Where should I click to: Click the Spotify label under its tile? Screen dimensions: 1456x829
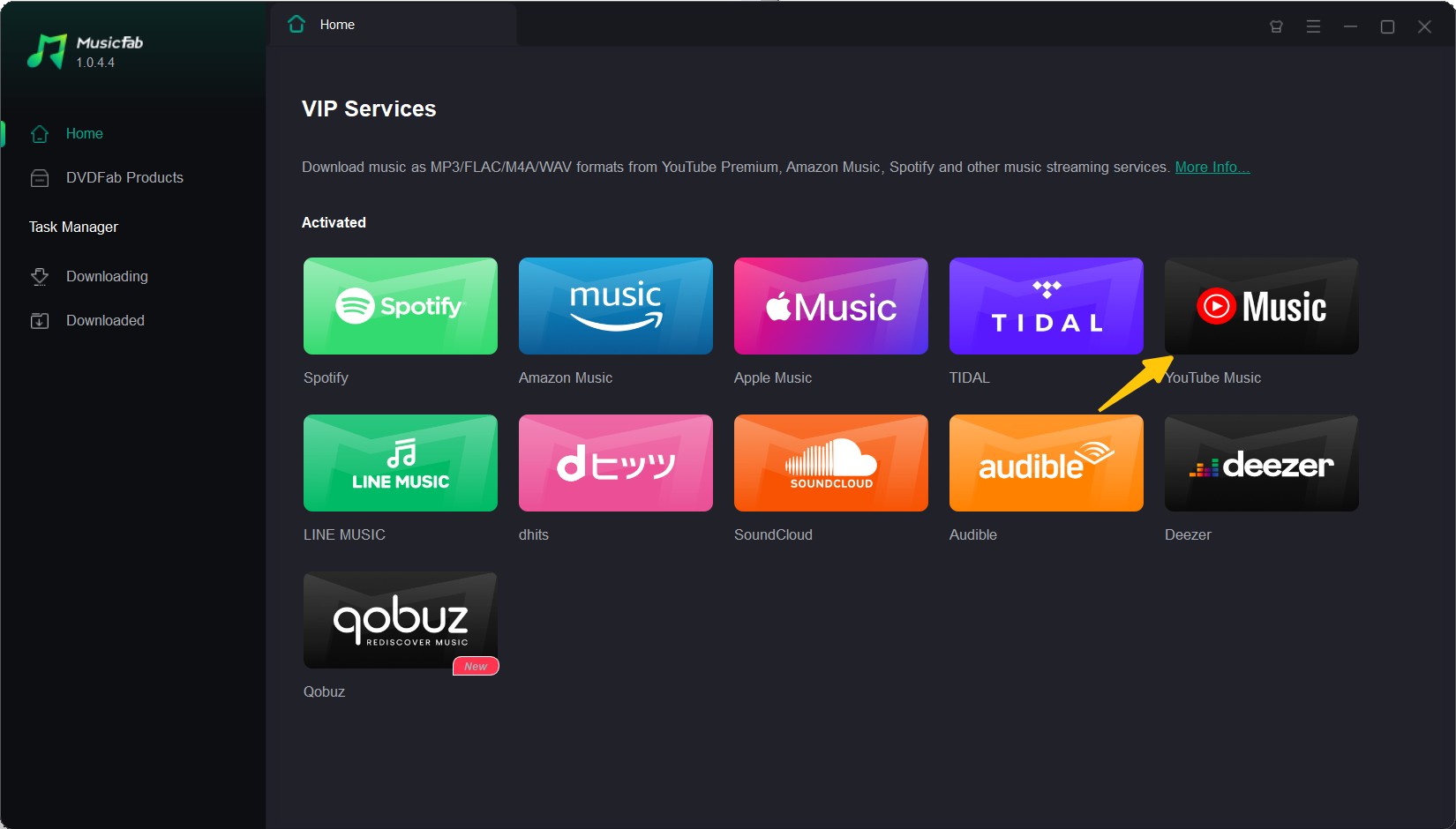tap(326, 377)
